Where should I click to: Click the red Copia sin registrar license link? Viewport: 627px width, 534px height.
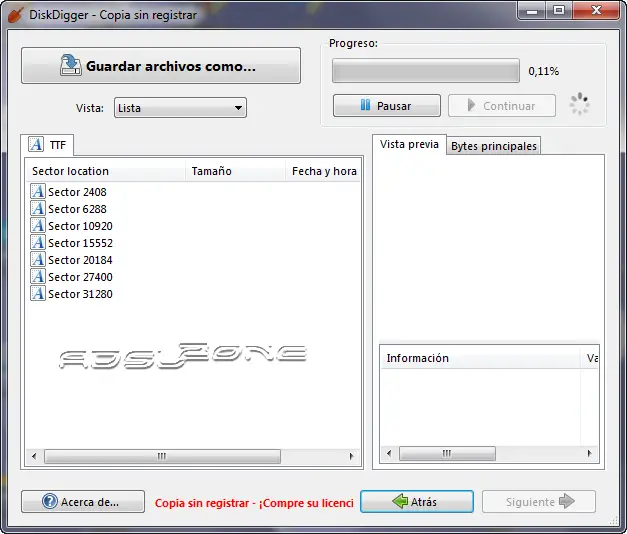tap(254, 503)
